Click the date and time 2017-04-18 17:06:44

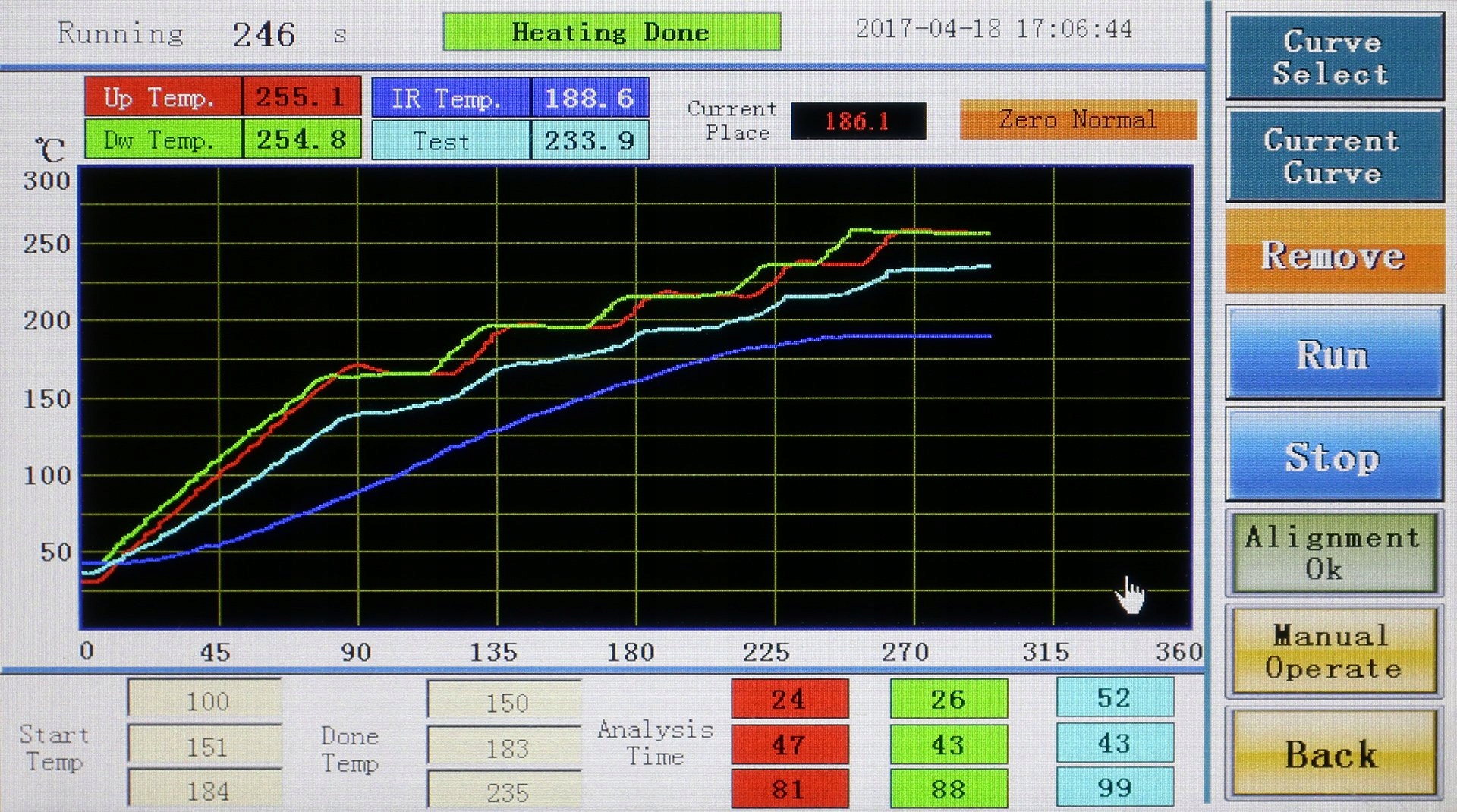pyautogui.click(x=994, y=29)
